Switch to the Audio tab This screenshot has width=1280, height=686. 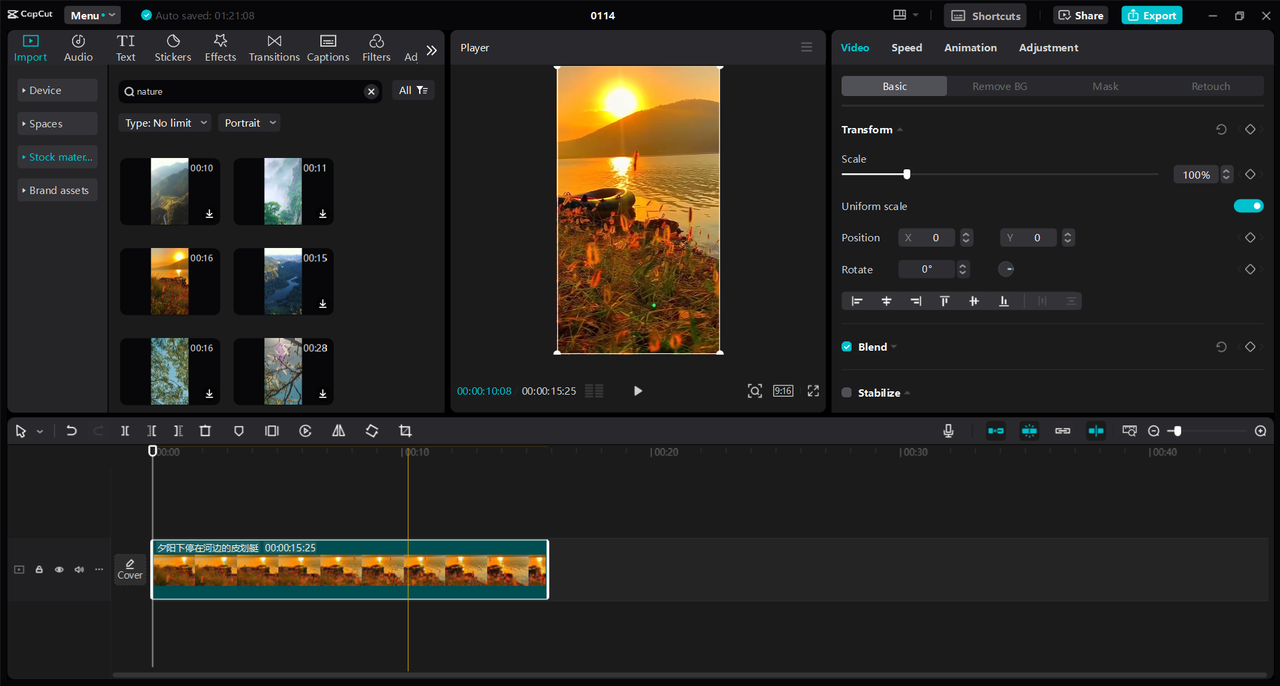pos(79,48)
